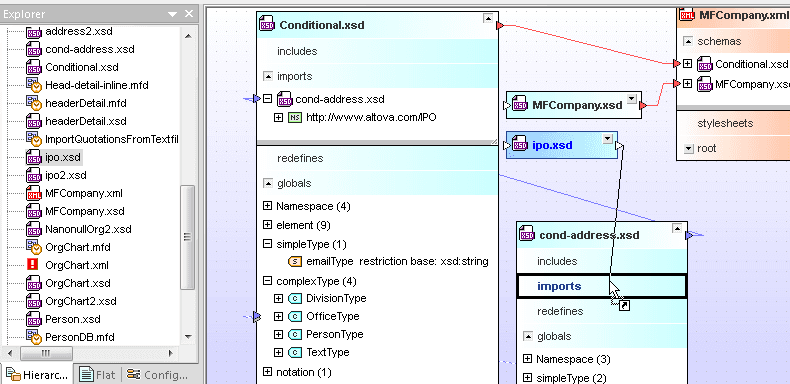Click the red output connector of Conditional.xsd box
This screenshot has height=384, width=790.
point(500,25)
